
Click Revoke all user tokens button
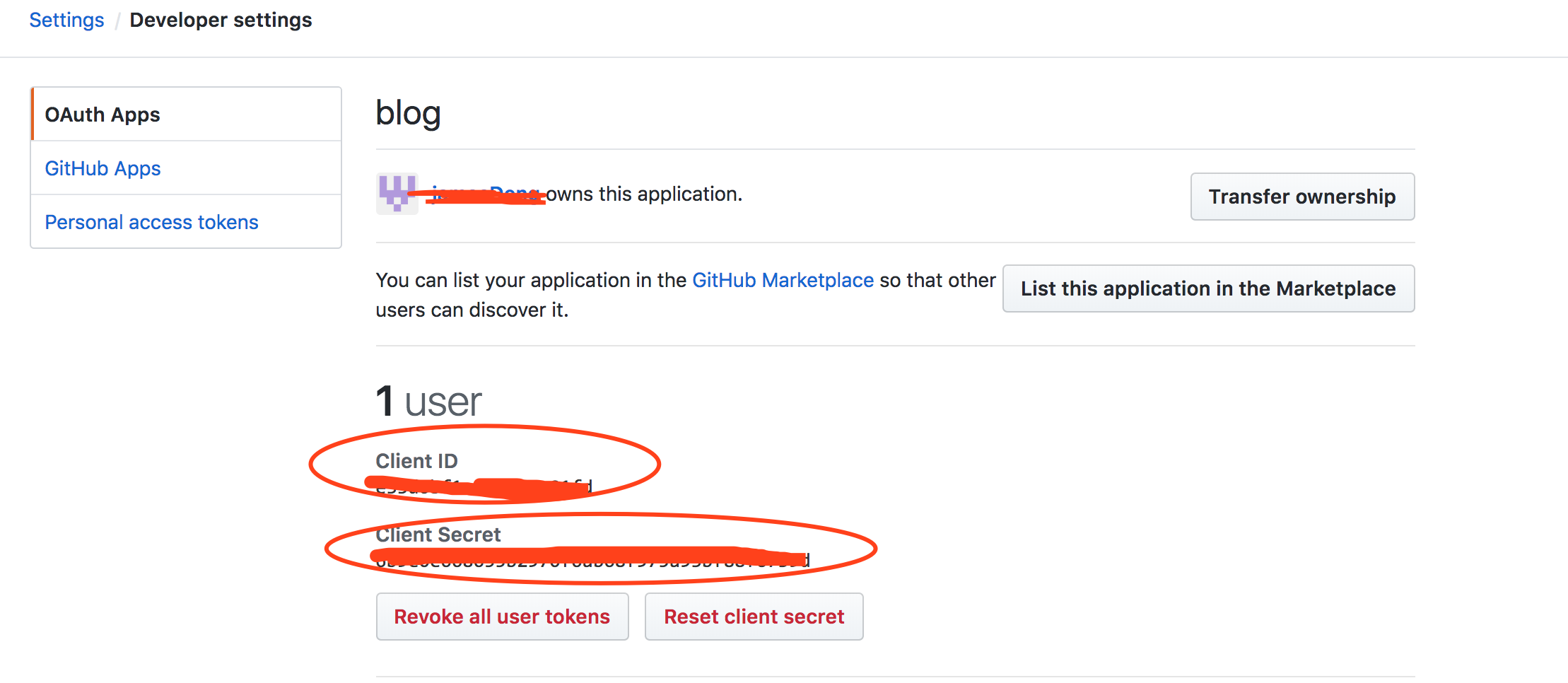(x=502, y=617)
